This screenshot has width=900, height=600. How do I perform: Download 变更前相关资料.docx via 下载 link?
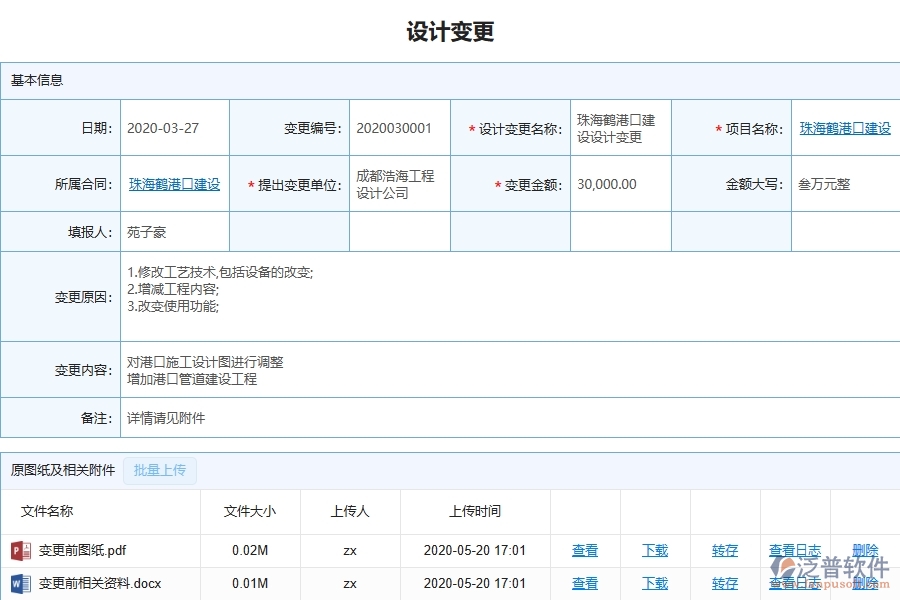[654, 584]
